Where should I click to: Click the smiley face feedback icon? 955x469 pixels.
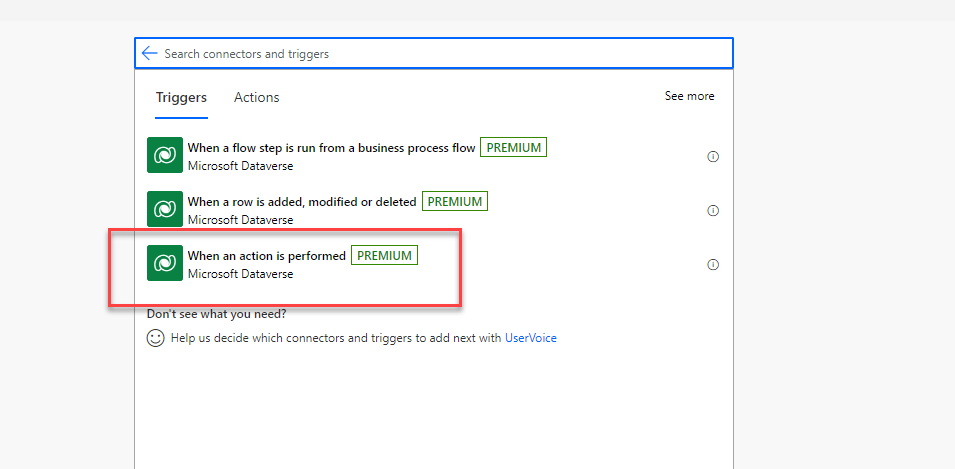(x=155, y=338)
